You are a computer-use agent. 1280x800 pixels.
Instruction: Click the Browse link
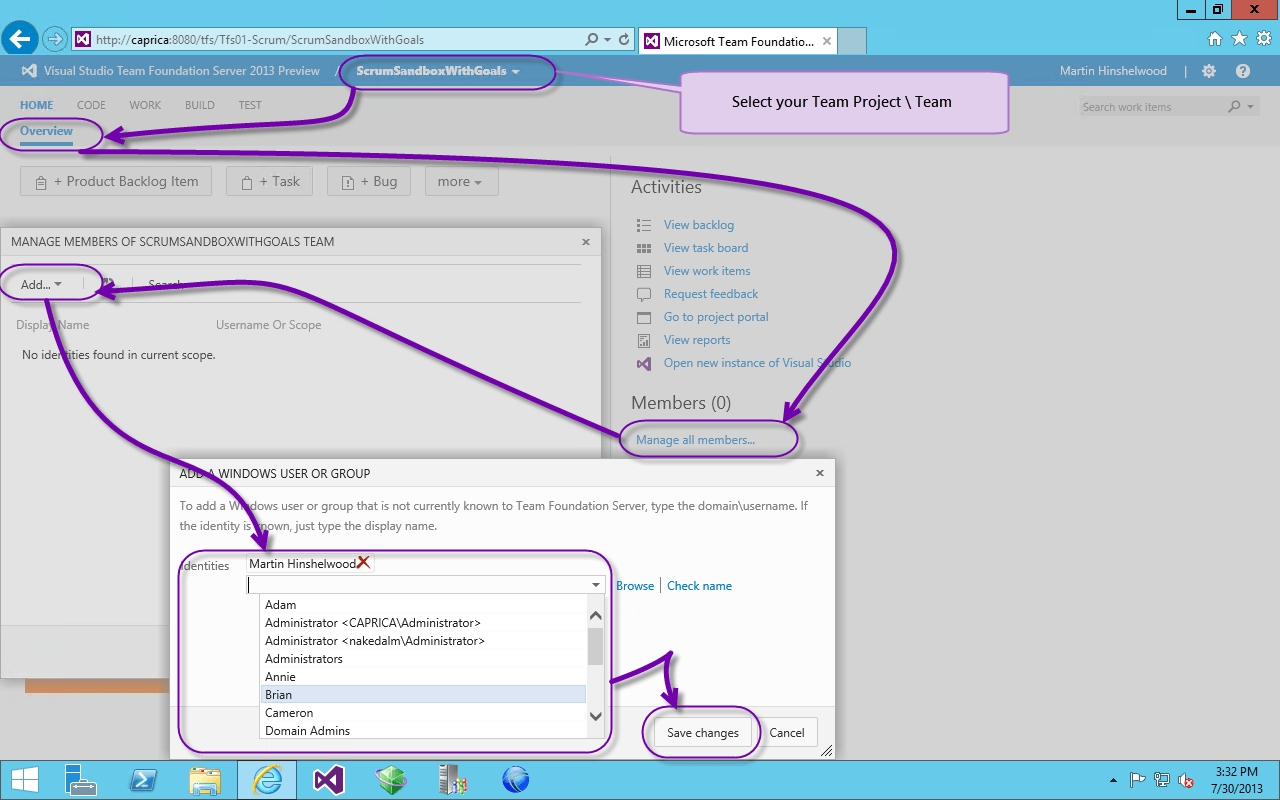pyautogui.click(x=635, y=586)
